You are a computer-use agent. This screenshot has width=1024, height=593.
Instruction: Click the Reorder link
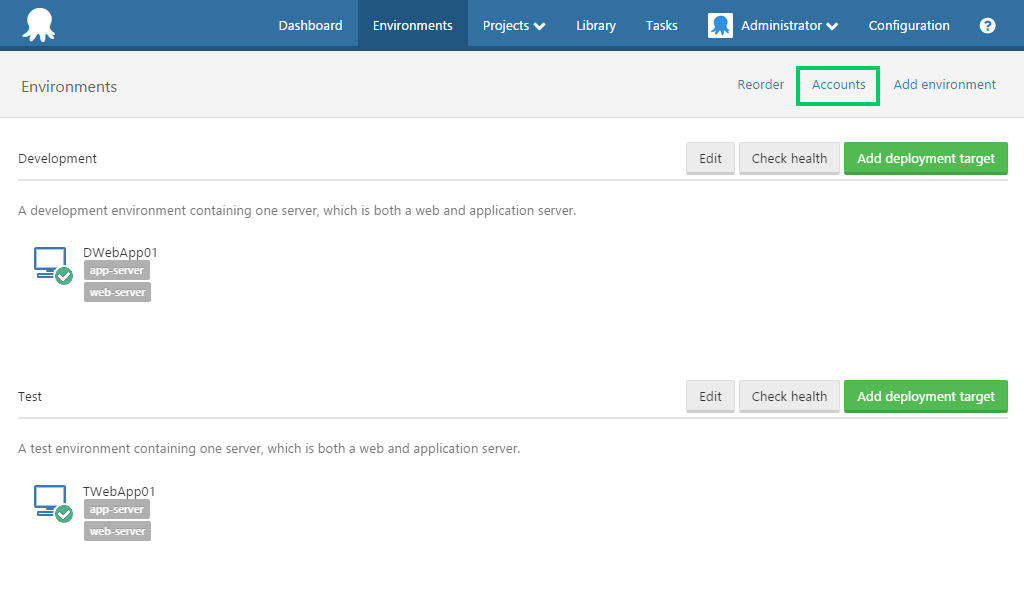[760, 85]
